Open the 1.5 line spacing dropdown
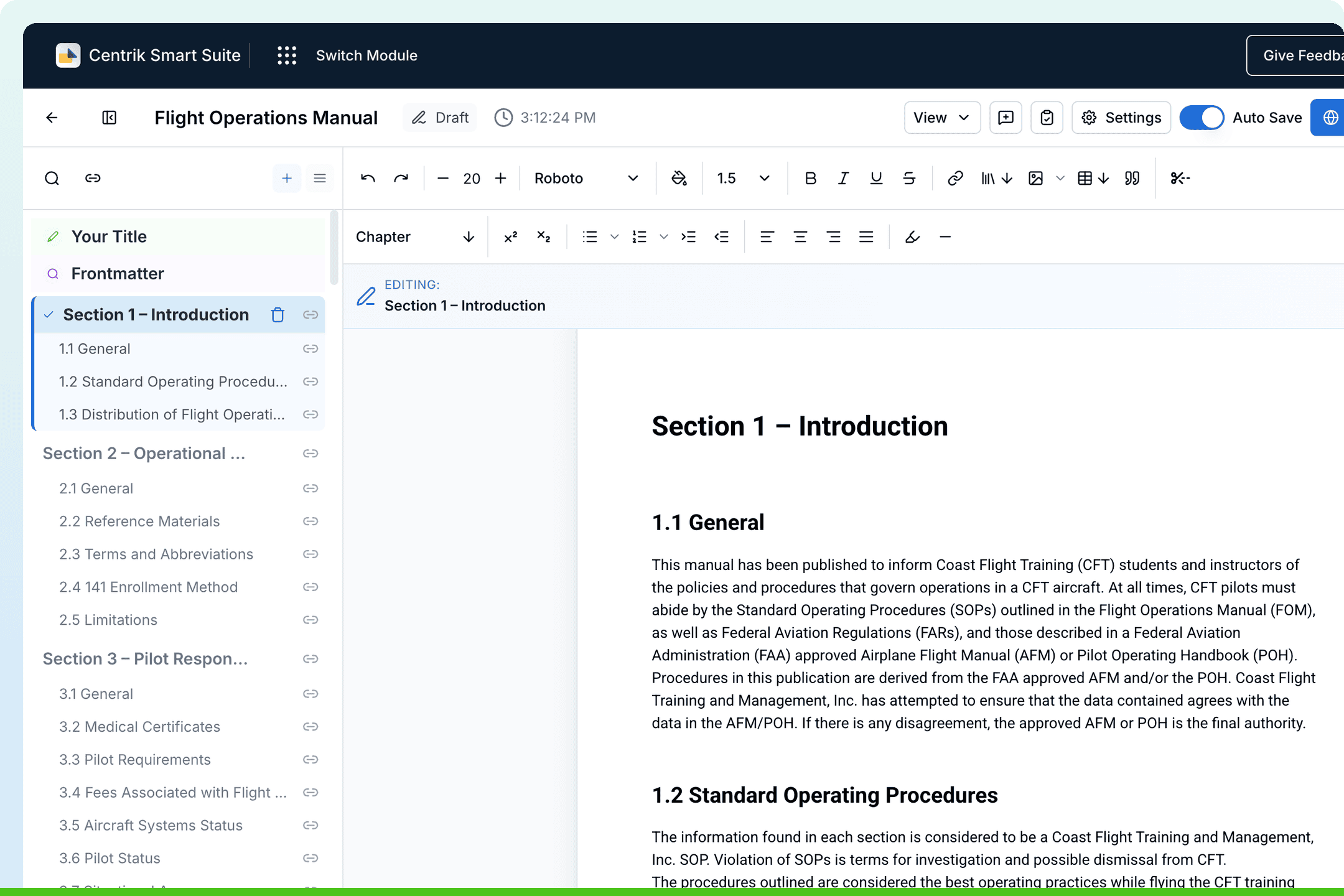Screen dimensions: 1344x896 [x=744, y=179]
